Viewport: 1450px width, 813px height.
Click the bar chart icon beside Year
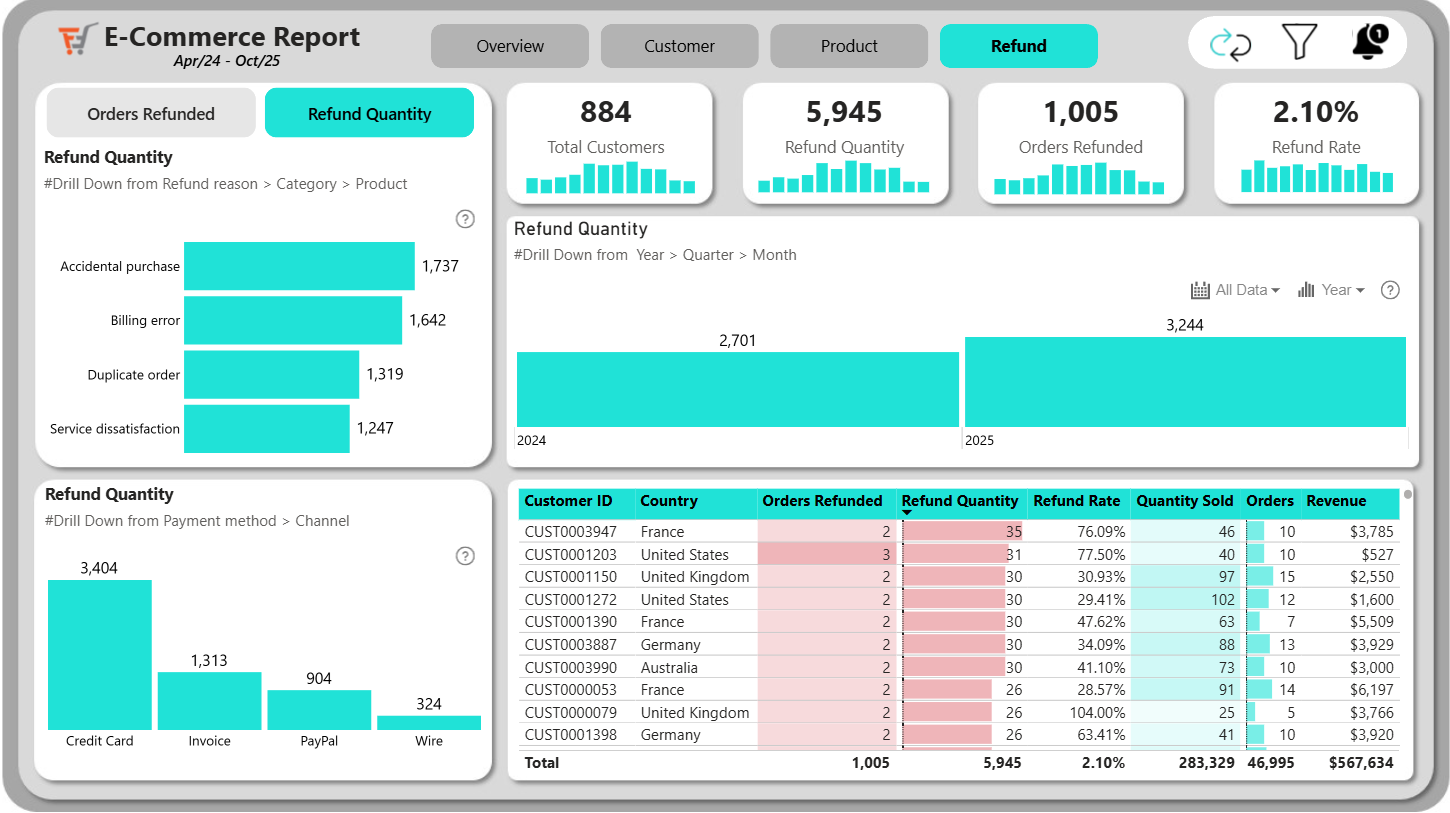pyautogui.click(x=1306, y=290)
